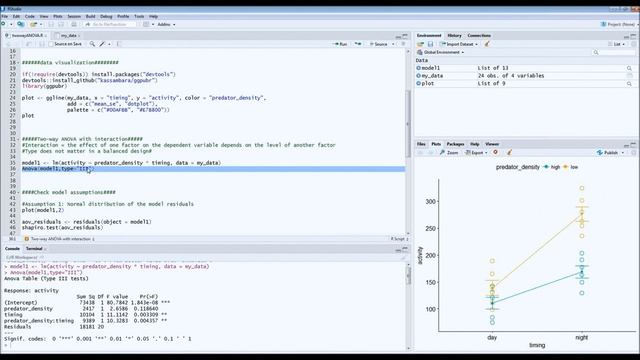The height and width of the screenshot is (360, 640).
Task: Clear the Environment with the broom icon
Action: point(487,44)
